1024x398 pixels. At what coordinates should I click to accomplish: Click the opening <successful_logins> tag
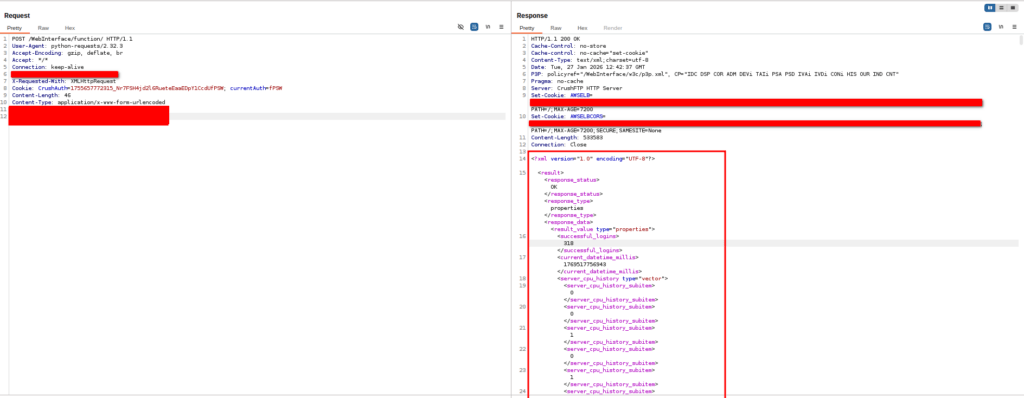[588, 236]
